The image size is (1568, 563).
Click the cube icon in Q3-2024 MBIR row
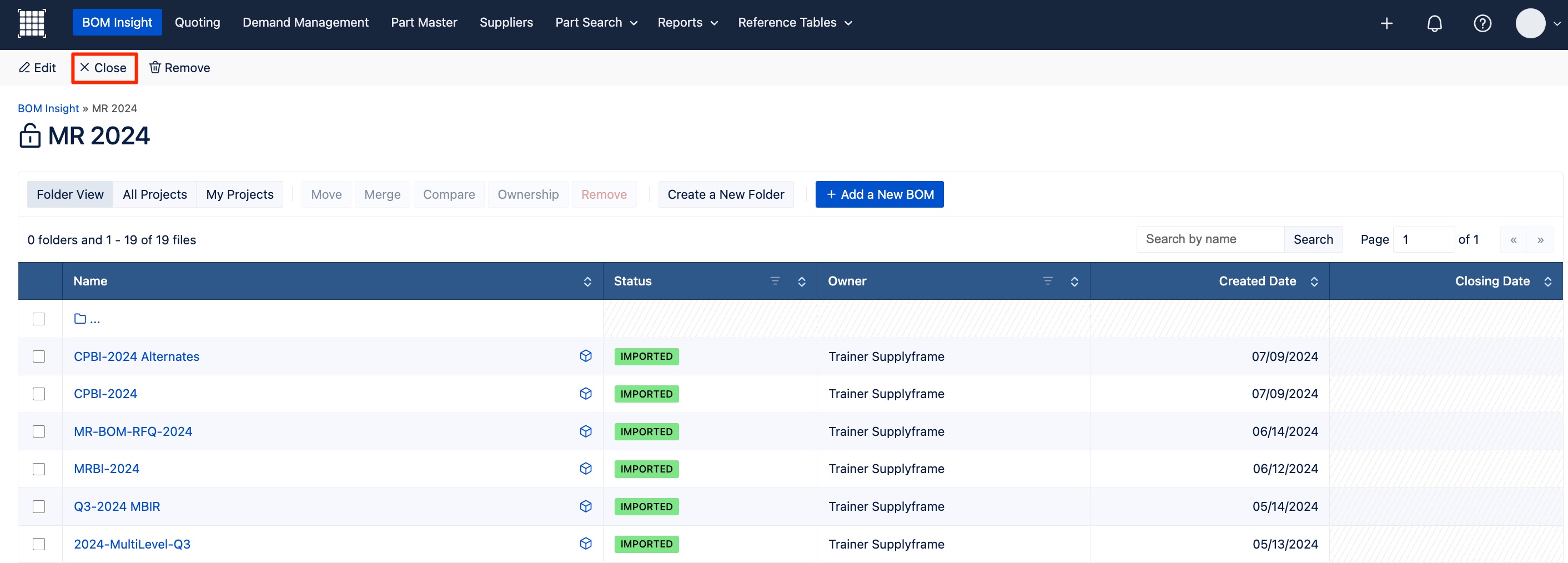pyautogui.click(x=586, y=506)
